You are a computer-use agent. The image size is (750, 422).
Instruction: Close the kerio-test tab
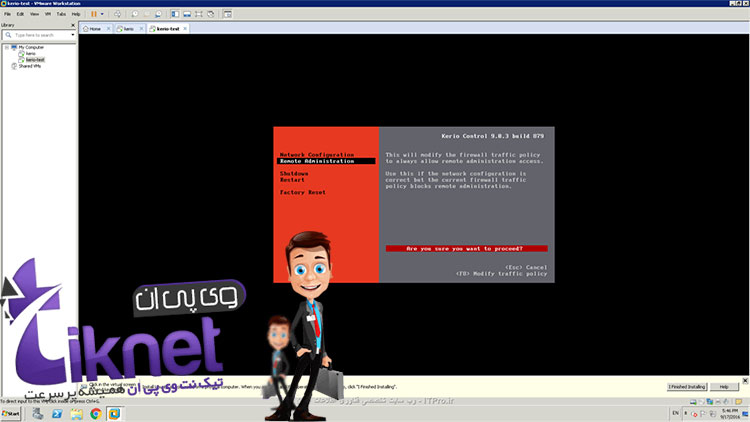(187, 29)
